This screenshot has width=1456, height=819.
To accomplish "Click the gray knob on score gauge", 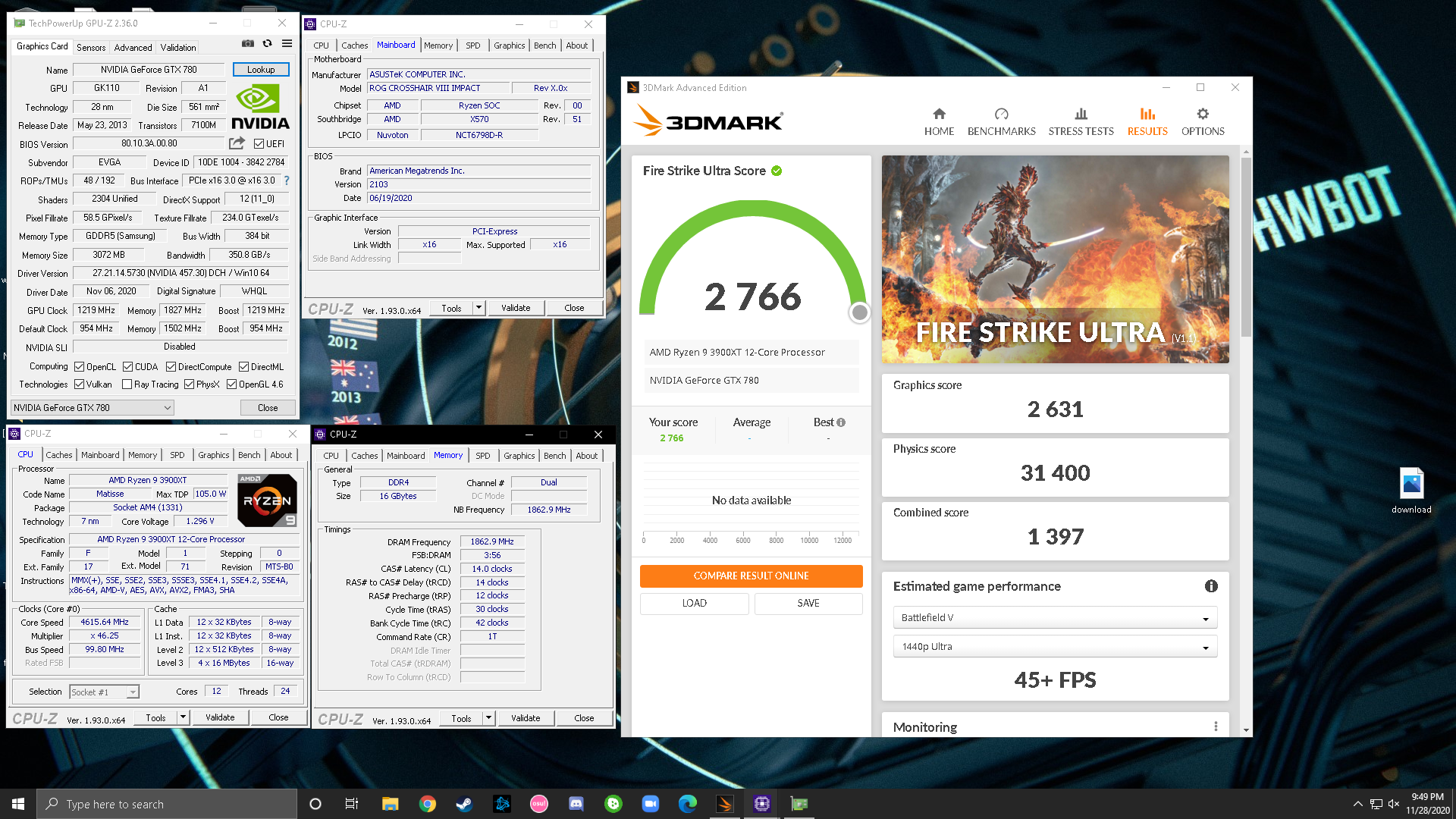I will point(859,312).
